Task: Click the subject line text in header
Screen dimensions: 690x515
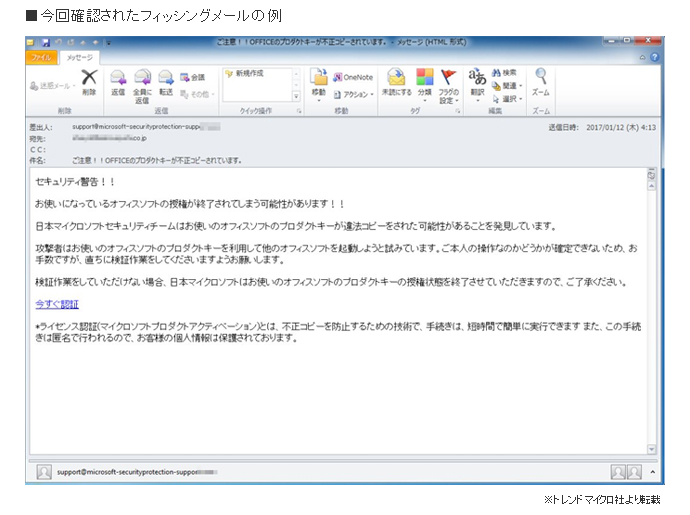Action: [x=157, y=161]
